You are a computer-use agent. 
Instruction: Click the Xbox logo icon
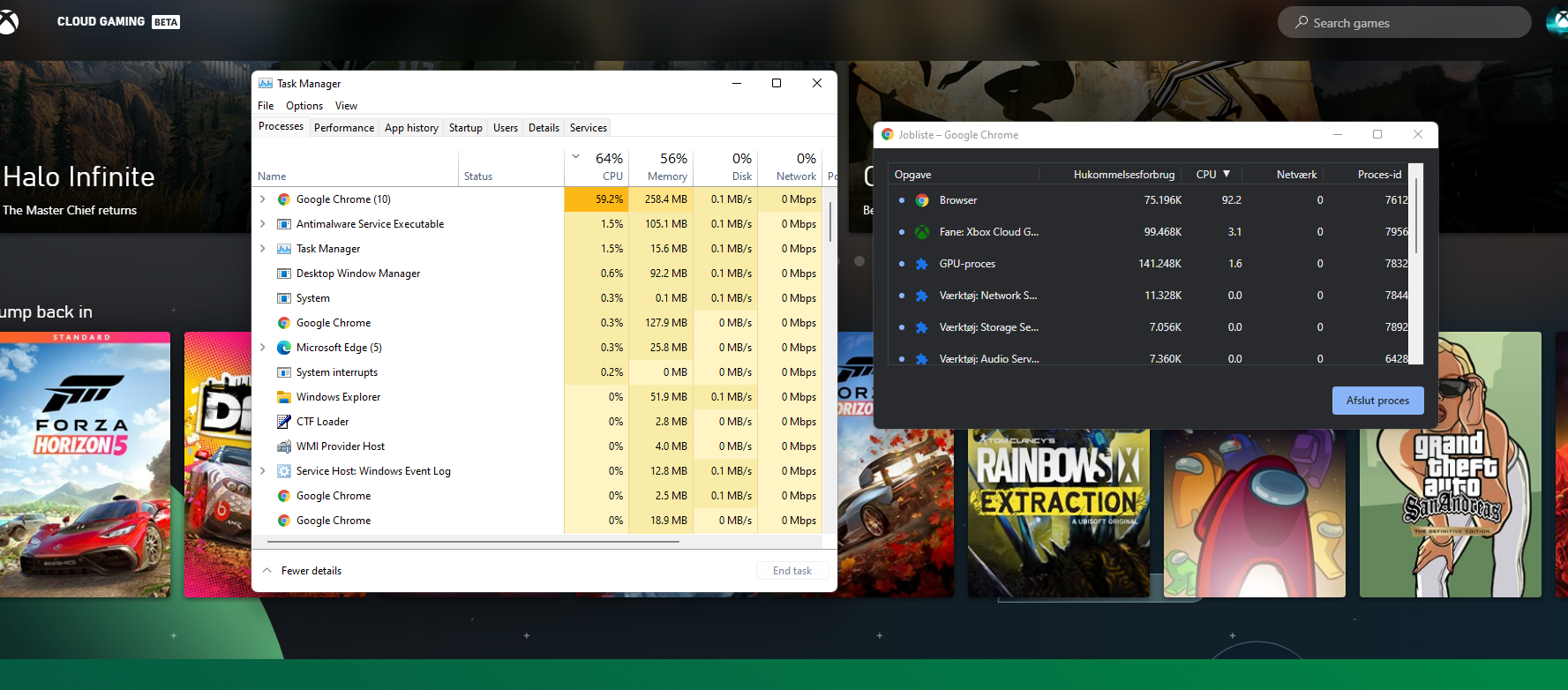coord(7,21)
